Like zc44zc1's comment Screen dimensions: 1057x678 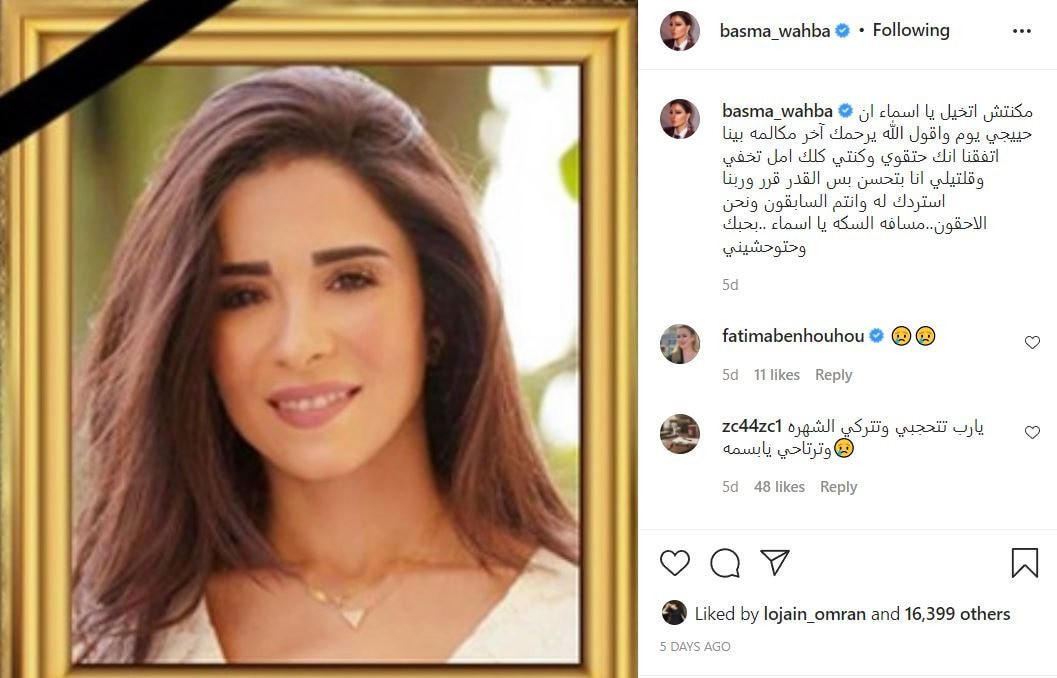[x=1032, y=432]
